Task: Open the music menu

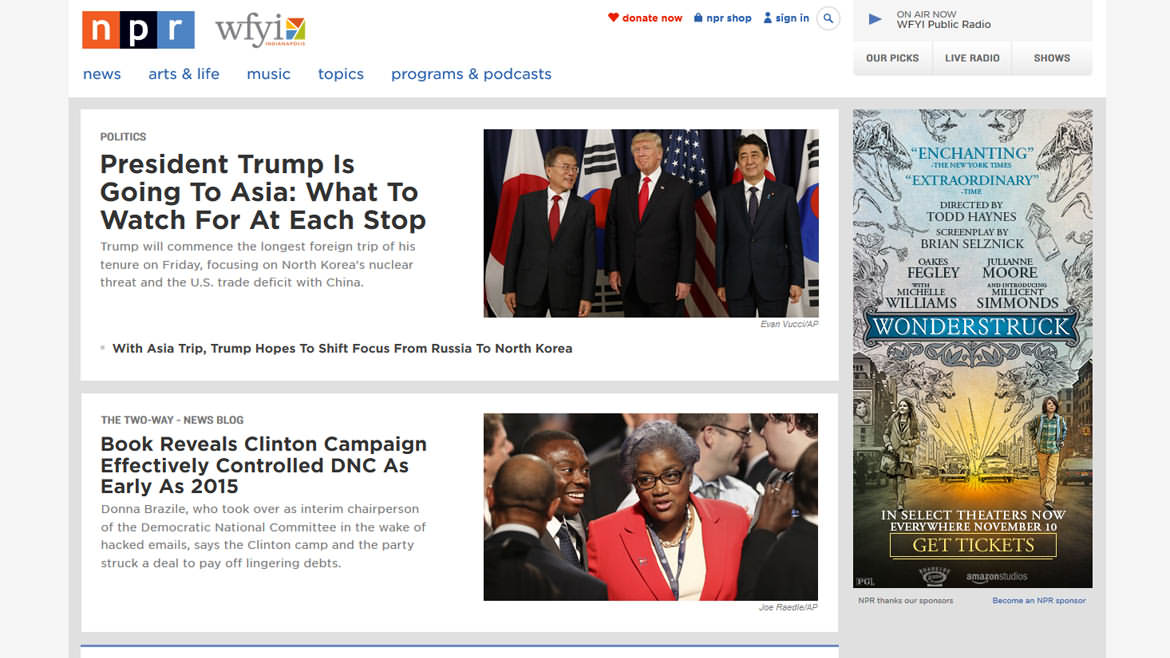Action: point(268,74)
